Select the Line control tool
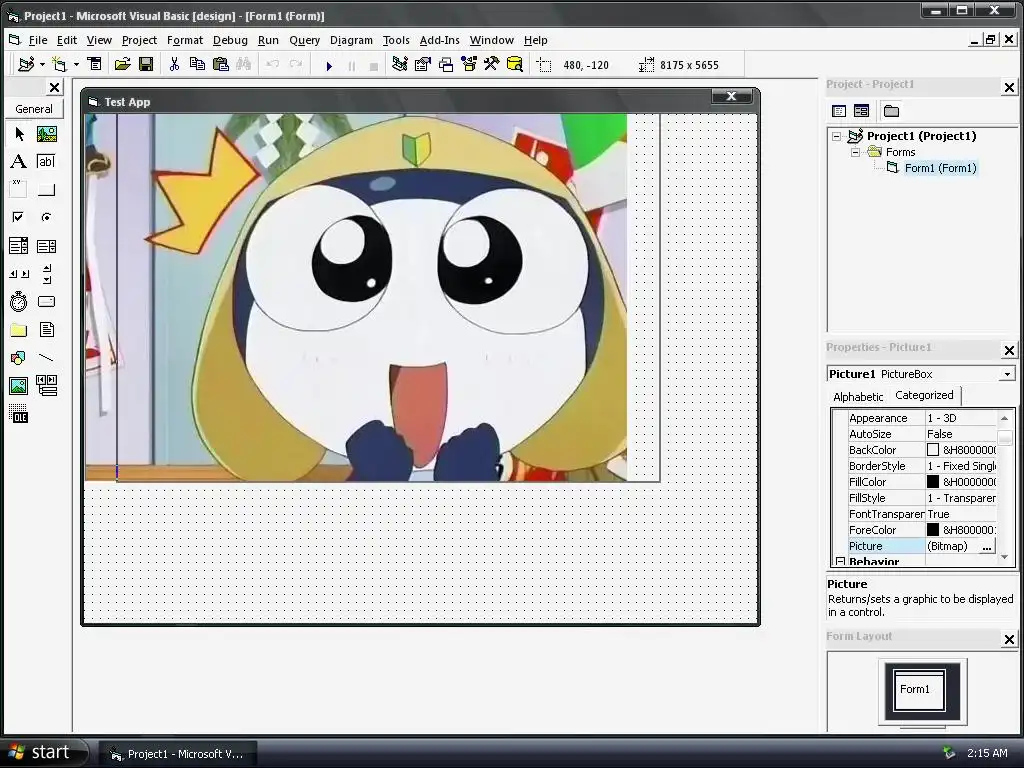This screenshot has width=1024, height=768. (x=46, y=358)
